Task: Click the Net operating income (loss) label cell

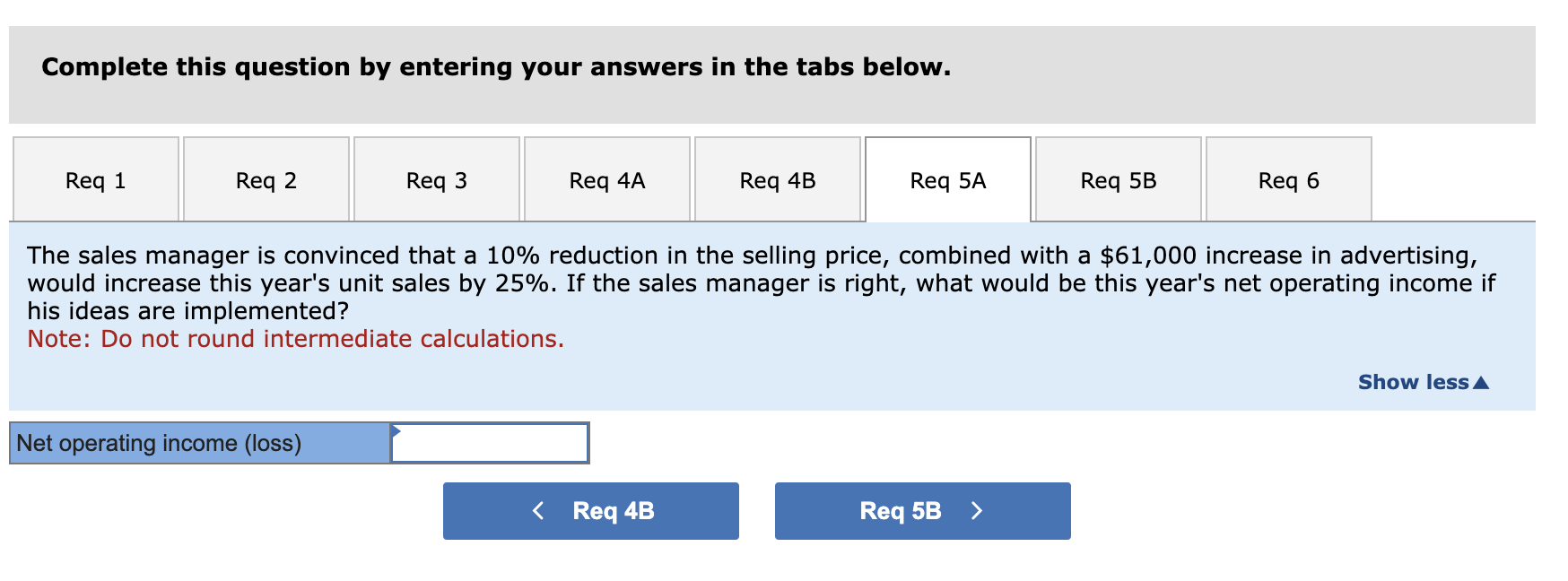Action: [197, 442]
